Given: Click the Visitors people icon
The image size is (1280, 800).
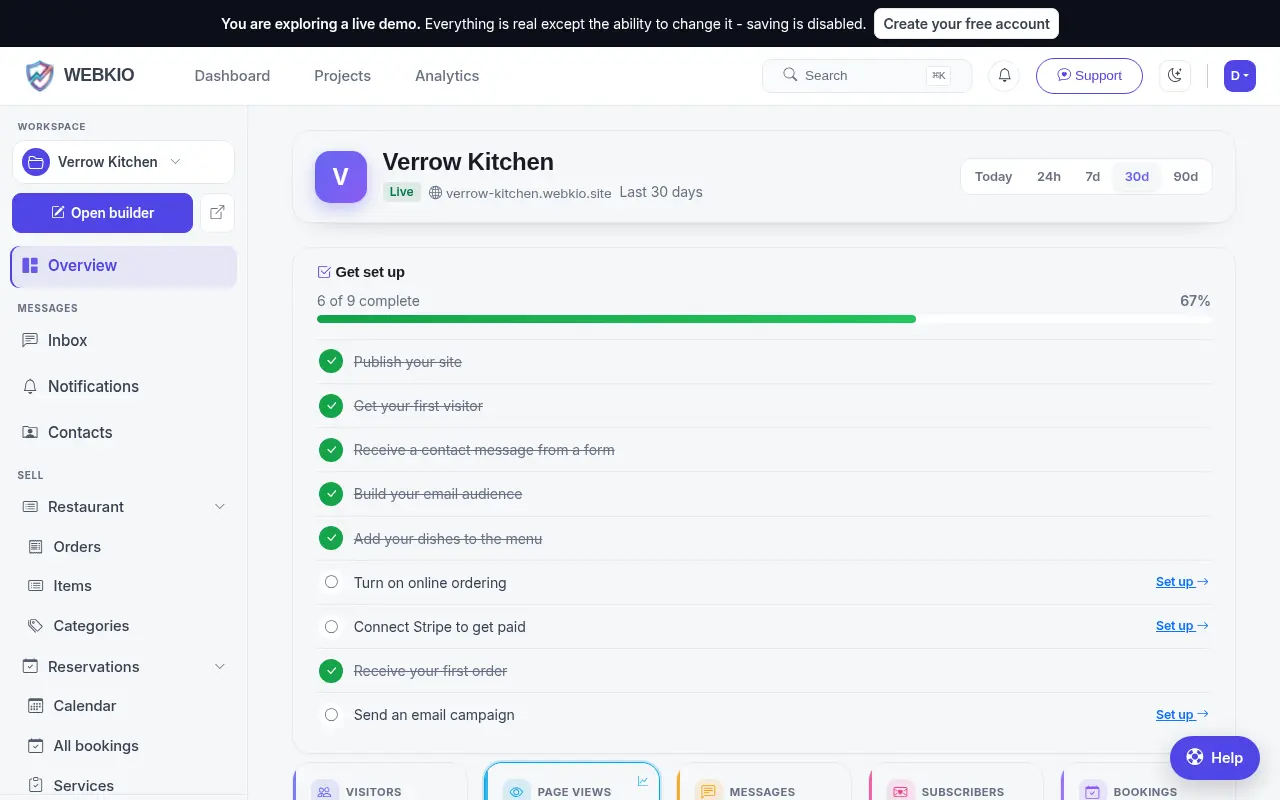Looking at the screenshot, I should (325, 792).
